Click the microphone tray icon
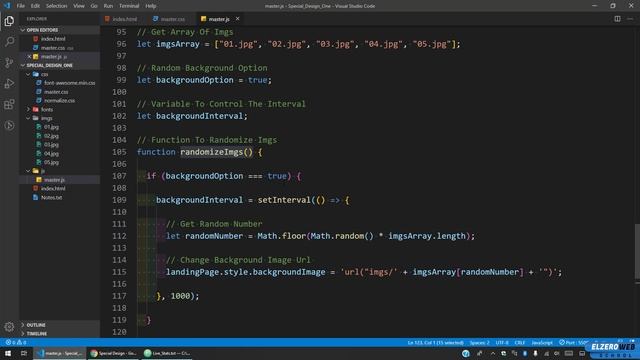 pos(535,353)
